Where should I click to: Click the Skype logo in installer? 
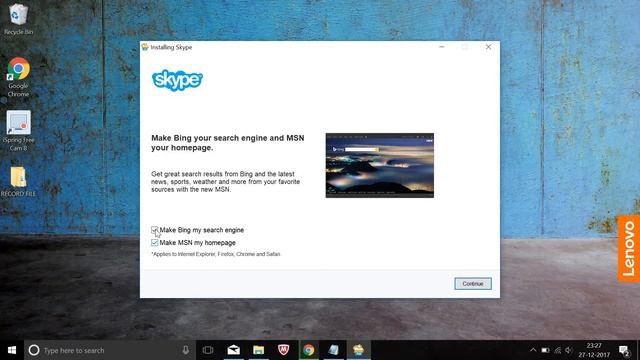point(177,80)
